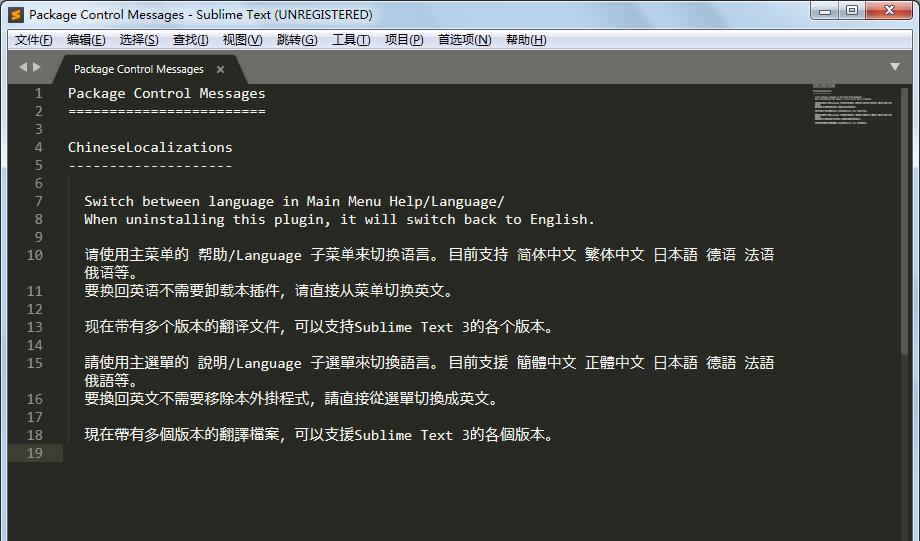Open the 首选项(N) menu
Image resolution: width=920 pixels, height=541 pixels.
pyautogui.click(x=465, y=40)
